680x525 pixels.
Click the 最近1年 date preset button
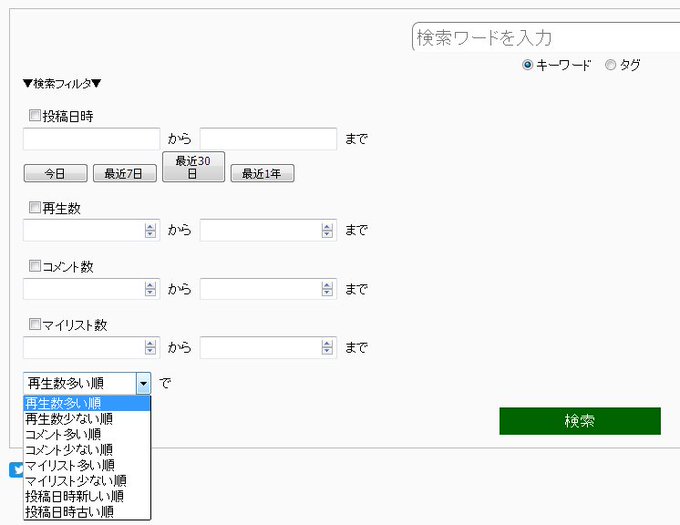click(x=262, y=173)
